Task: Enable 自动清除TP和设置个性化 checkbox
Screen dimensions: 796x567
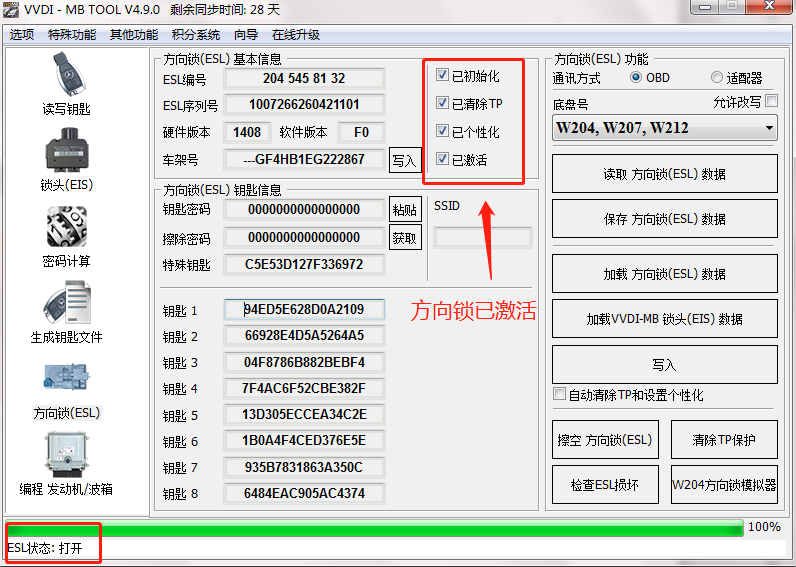Action: pyautogui.click(x=559, y=393)
